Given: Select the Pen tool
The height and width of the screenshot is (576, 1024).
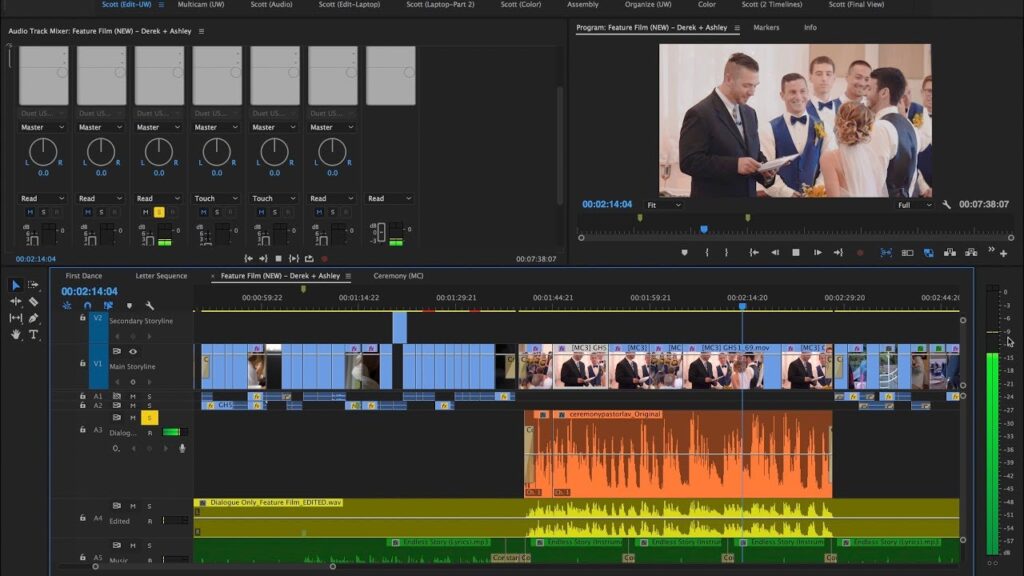Looking at the screenshot, I should pyautogui.click(x=33, y=318).
